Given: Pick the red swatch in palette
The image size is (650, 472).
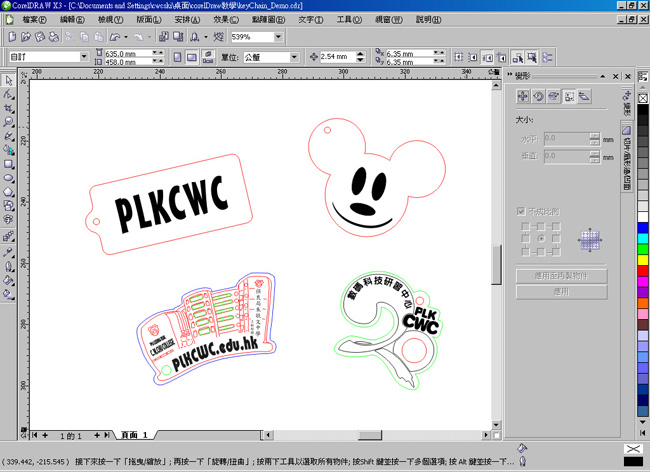Looking at the screenshot, I should click(643, 271).
